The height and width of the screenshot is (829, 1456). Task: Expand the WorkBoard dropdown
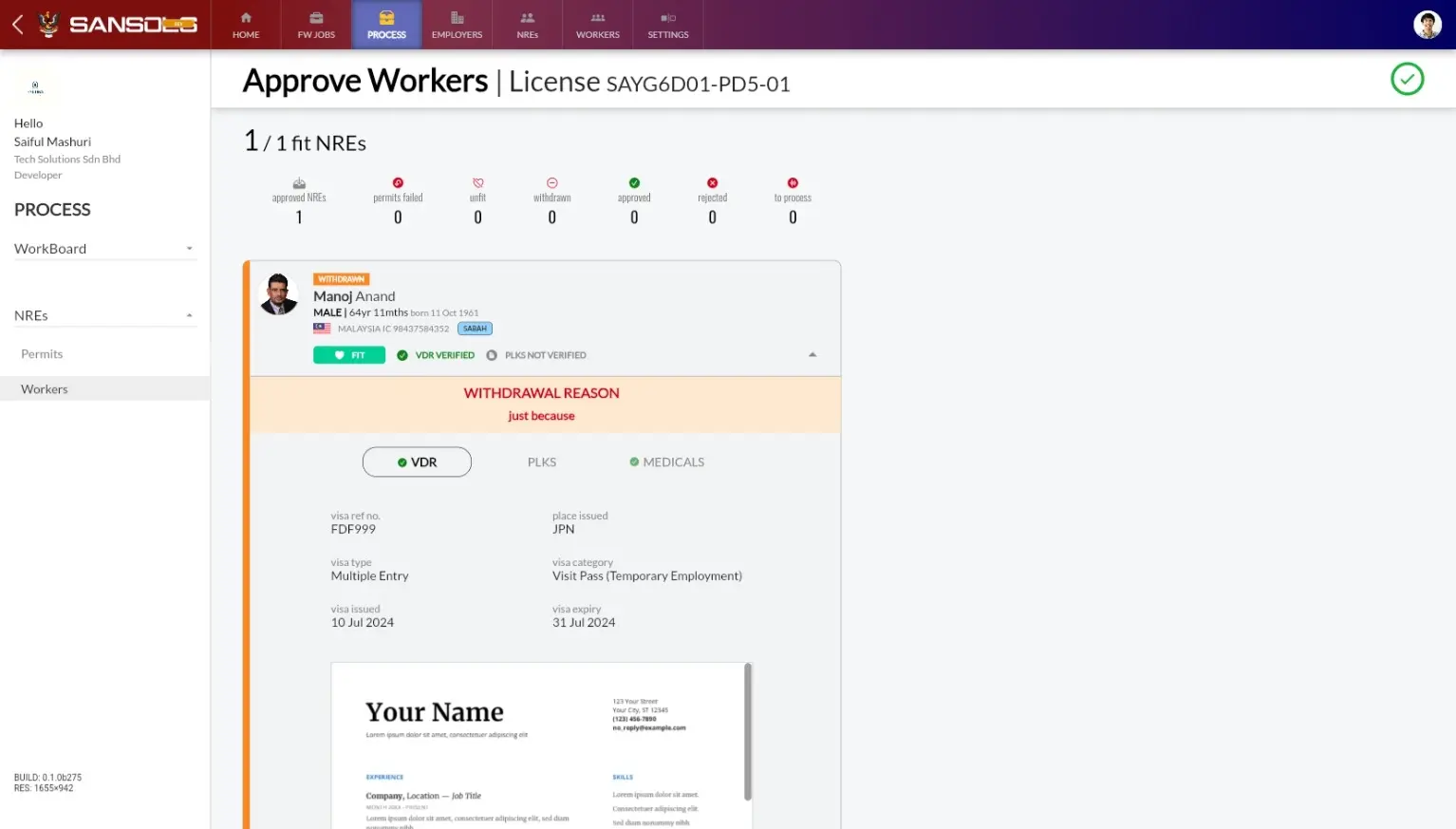coord(104,249)
